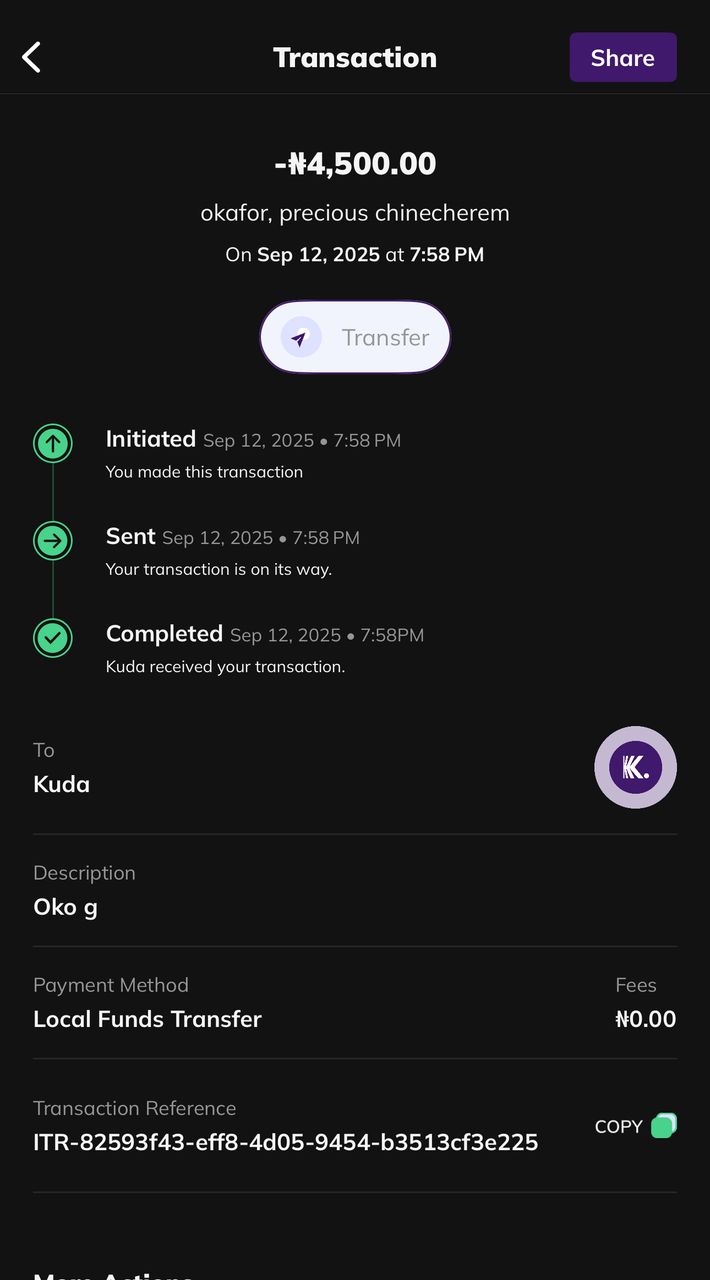
Task: Tap the Initiated timeline step label
Action: tap(151, 439)
